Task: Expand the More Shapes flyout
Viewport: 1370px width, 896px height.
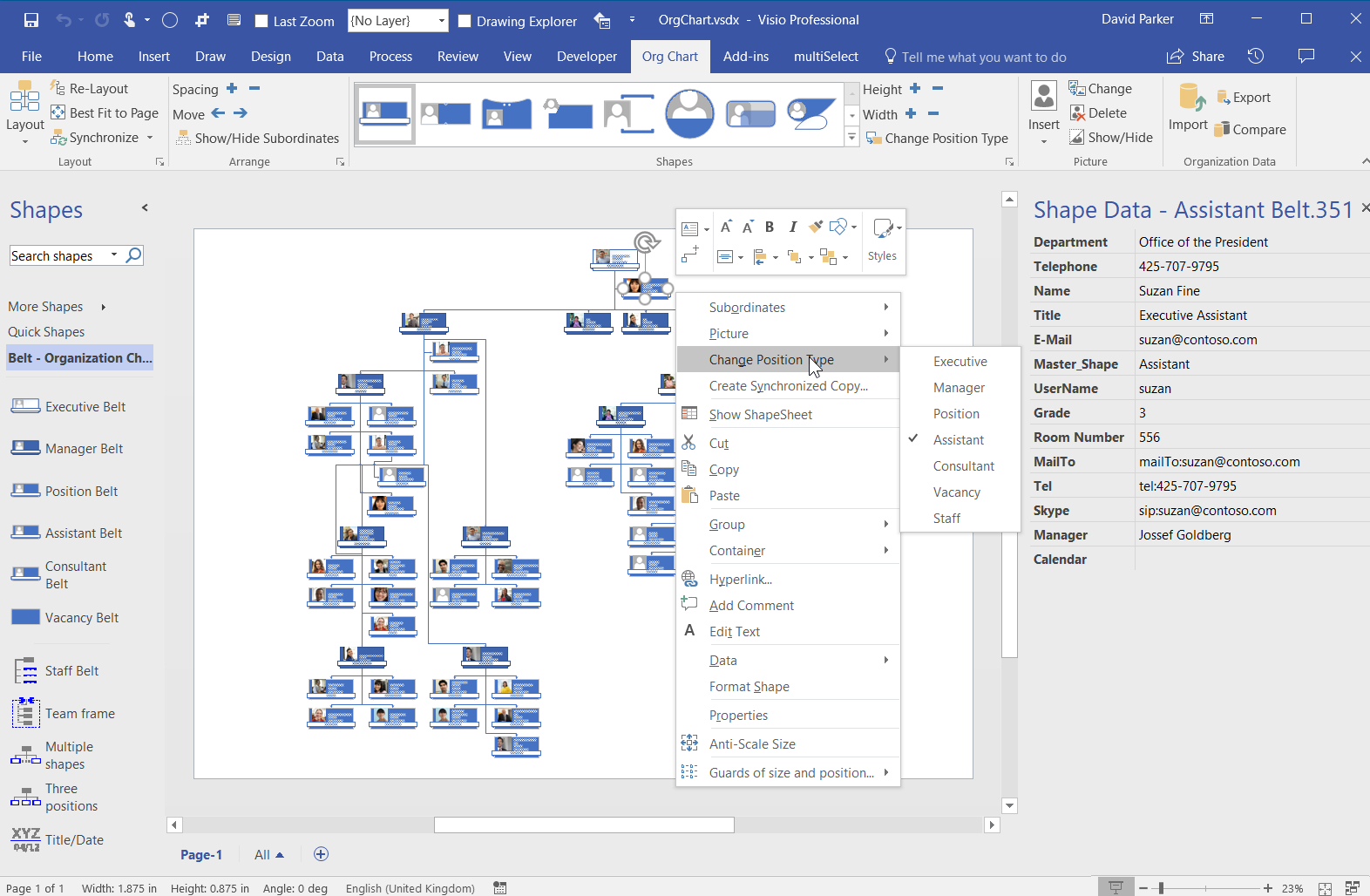Action: 103,307
